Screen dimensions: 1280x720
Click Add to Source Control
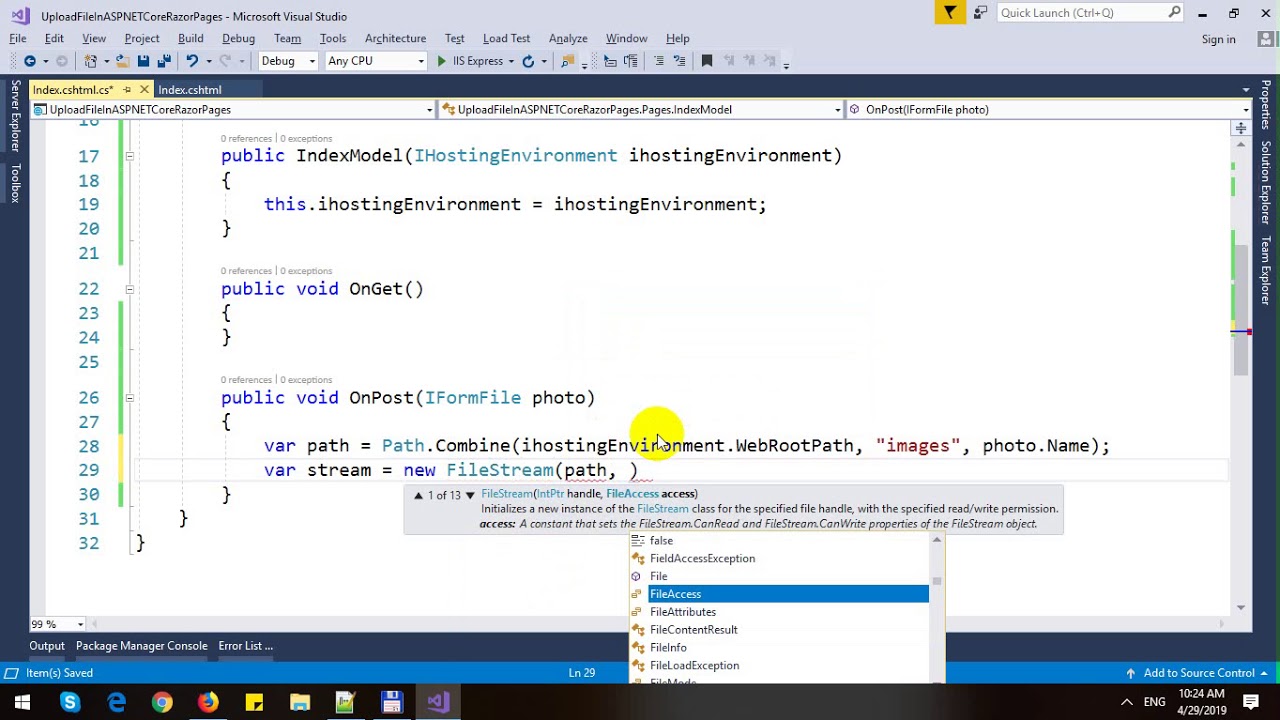(1199, 673)
